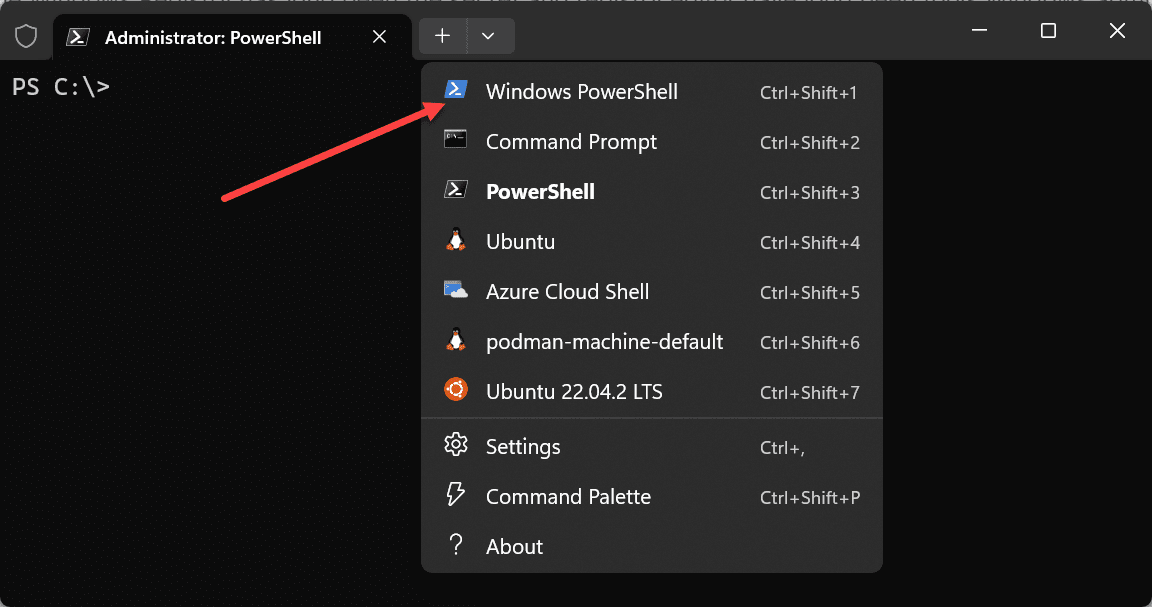1152x607 pixels.
Task: Click the bold PowerShell profile icon
Action: click(x=456, y=190)
